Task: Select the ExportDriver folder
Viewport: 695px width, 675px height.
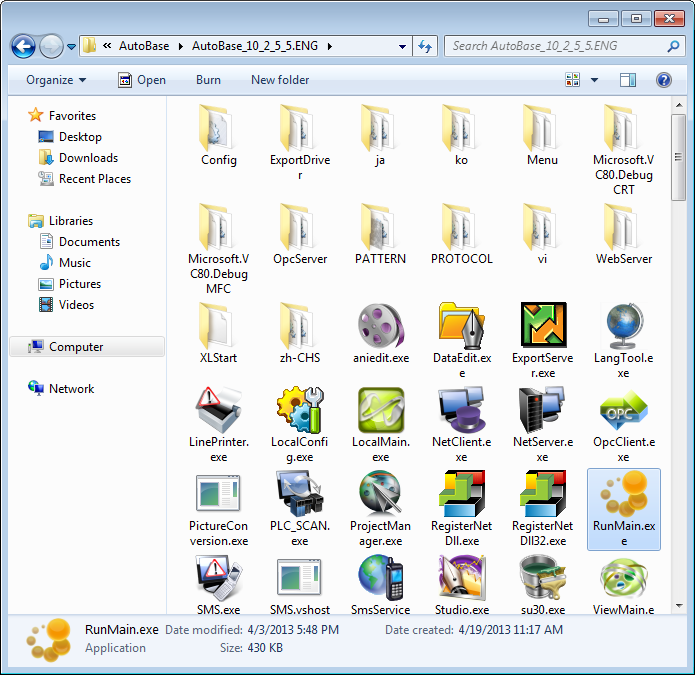Action: pyautogui.click(x=300, y=143)
